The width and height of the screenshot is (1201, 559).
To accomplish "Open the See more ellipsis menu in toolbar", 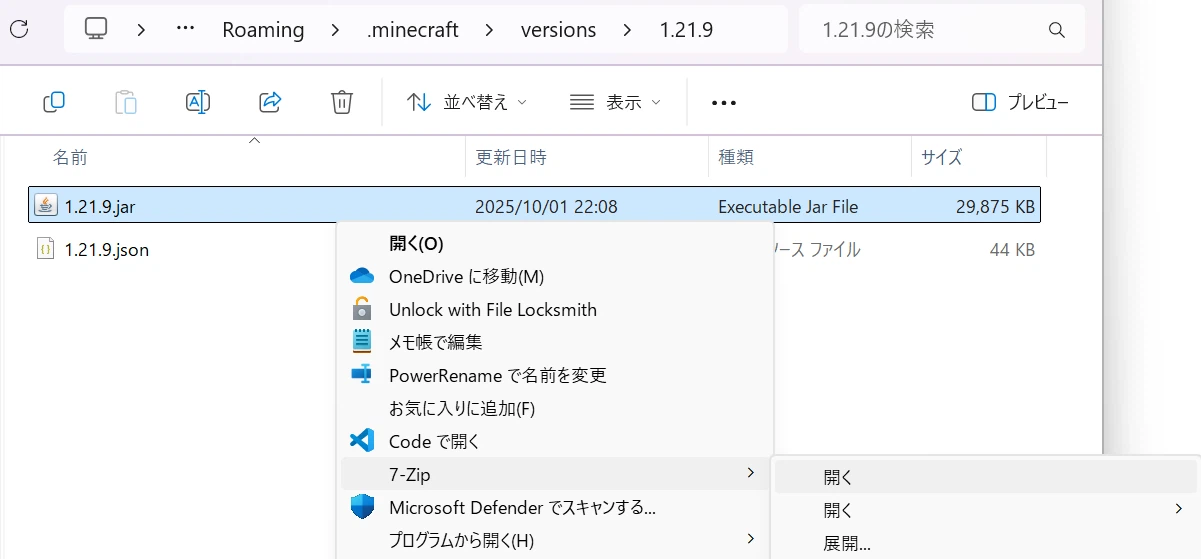I will pos(724,102).
